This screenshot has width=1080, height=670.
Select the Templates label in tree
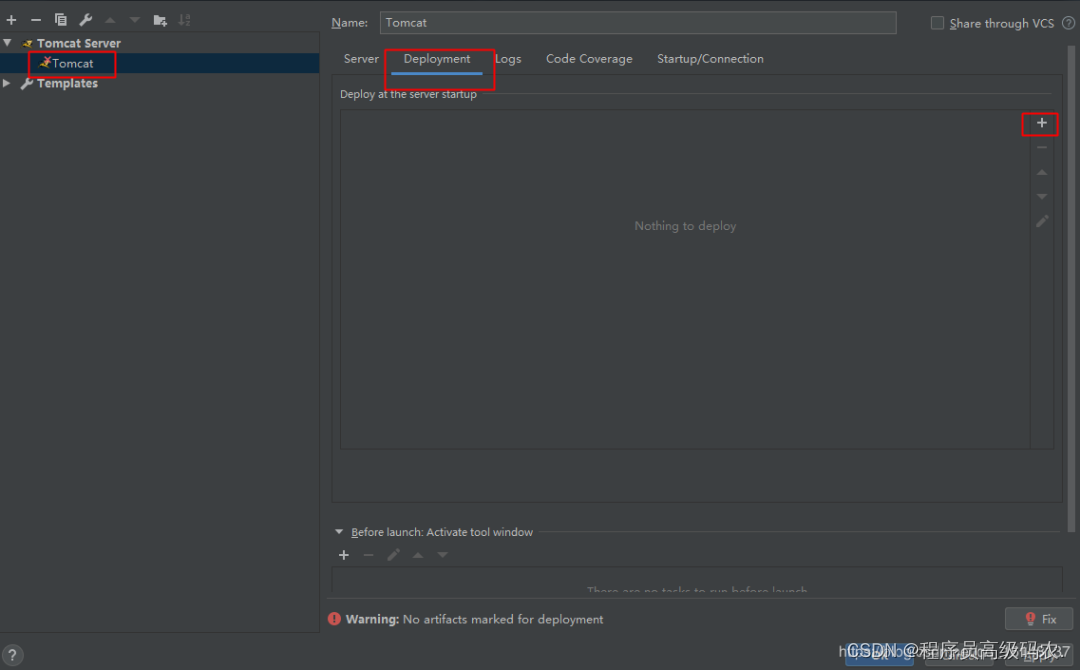click(68, 83)
